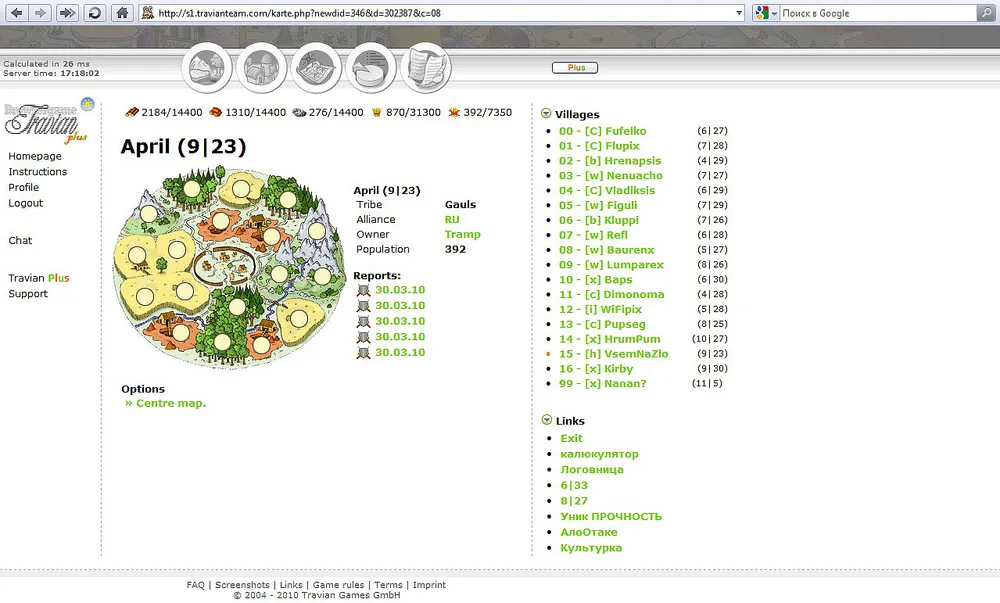The image size is (1000, 603).
Task: Open the Уник ПРОЧНОСТЬ link
Action: pos(611,516)
